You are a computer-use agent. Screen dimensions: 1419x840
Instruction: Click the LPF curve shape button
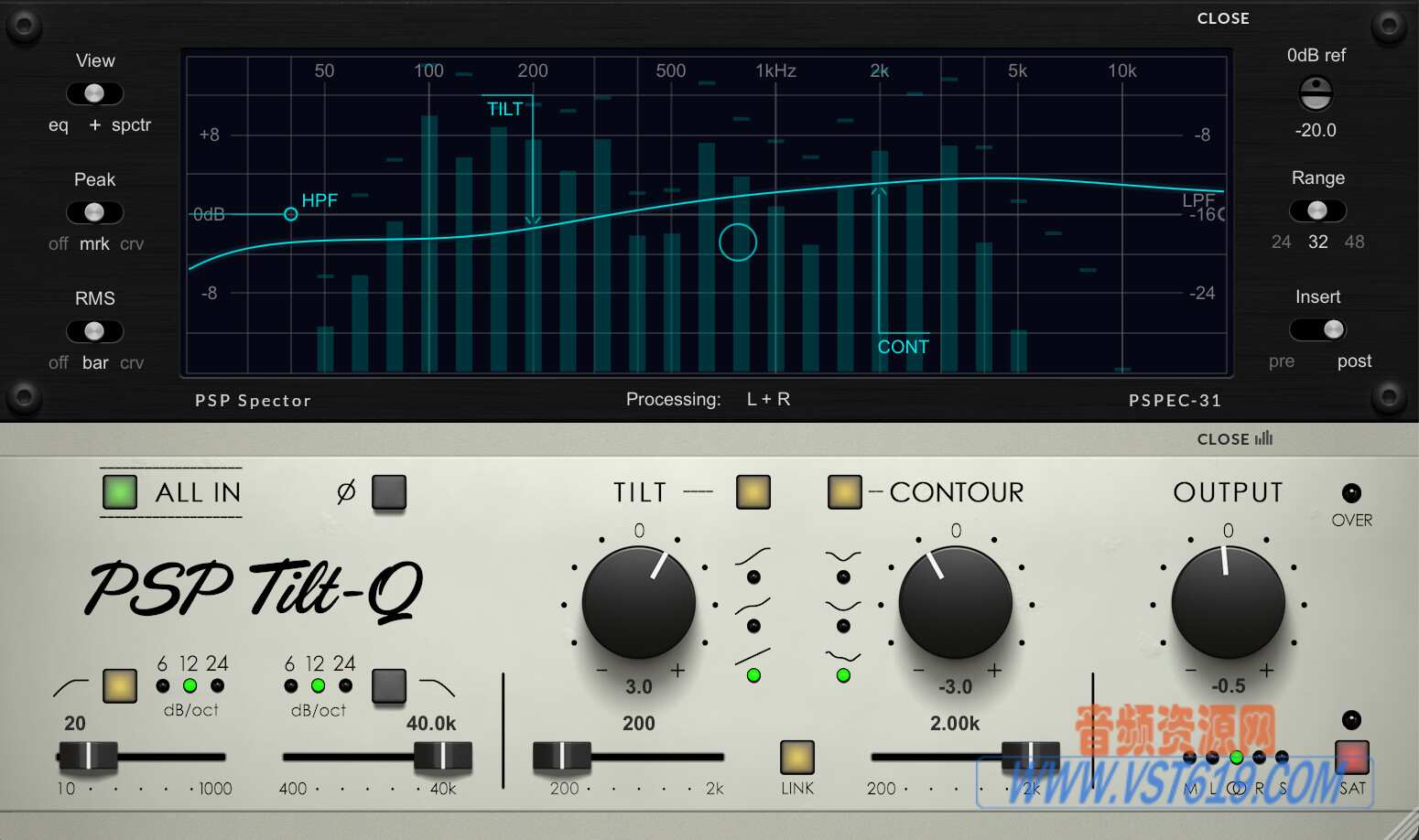coord(389,686)
